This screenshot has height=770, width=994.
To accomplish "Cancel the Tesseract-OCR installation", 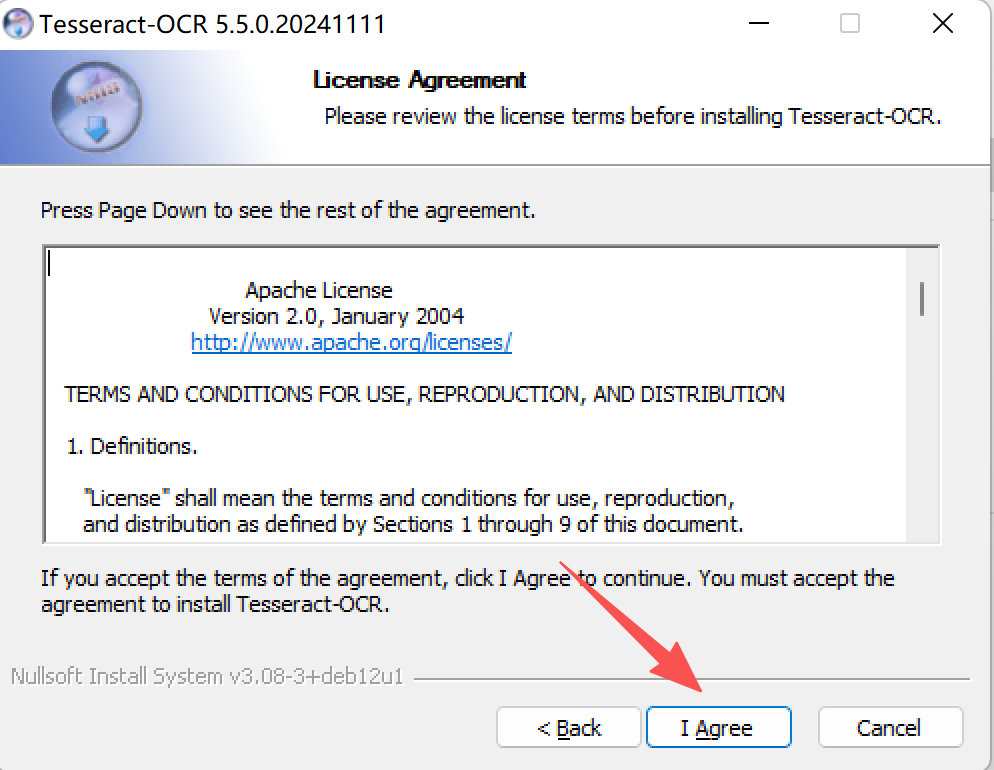I will tap(890, 728).
